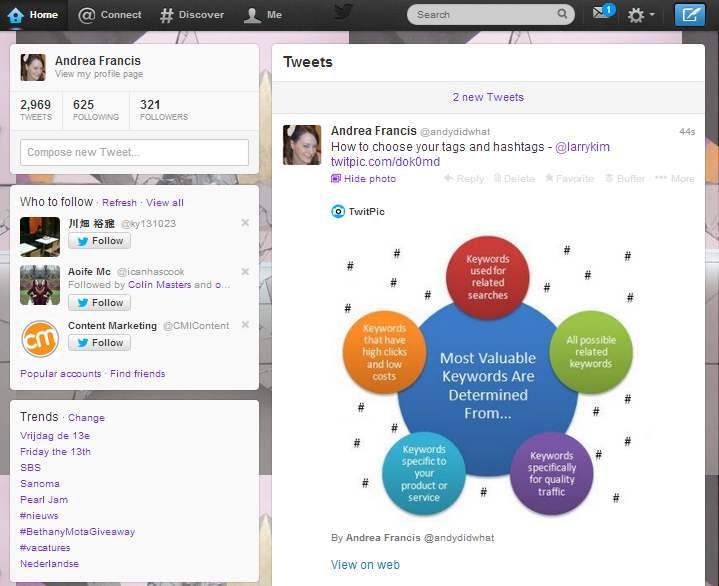Open the tweet's More menu

point(675,179)
